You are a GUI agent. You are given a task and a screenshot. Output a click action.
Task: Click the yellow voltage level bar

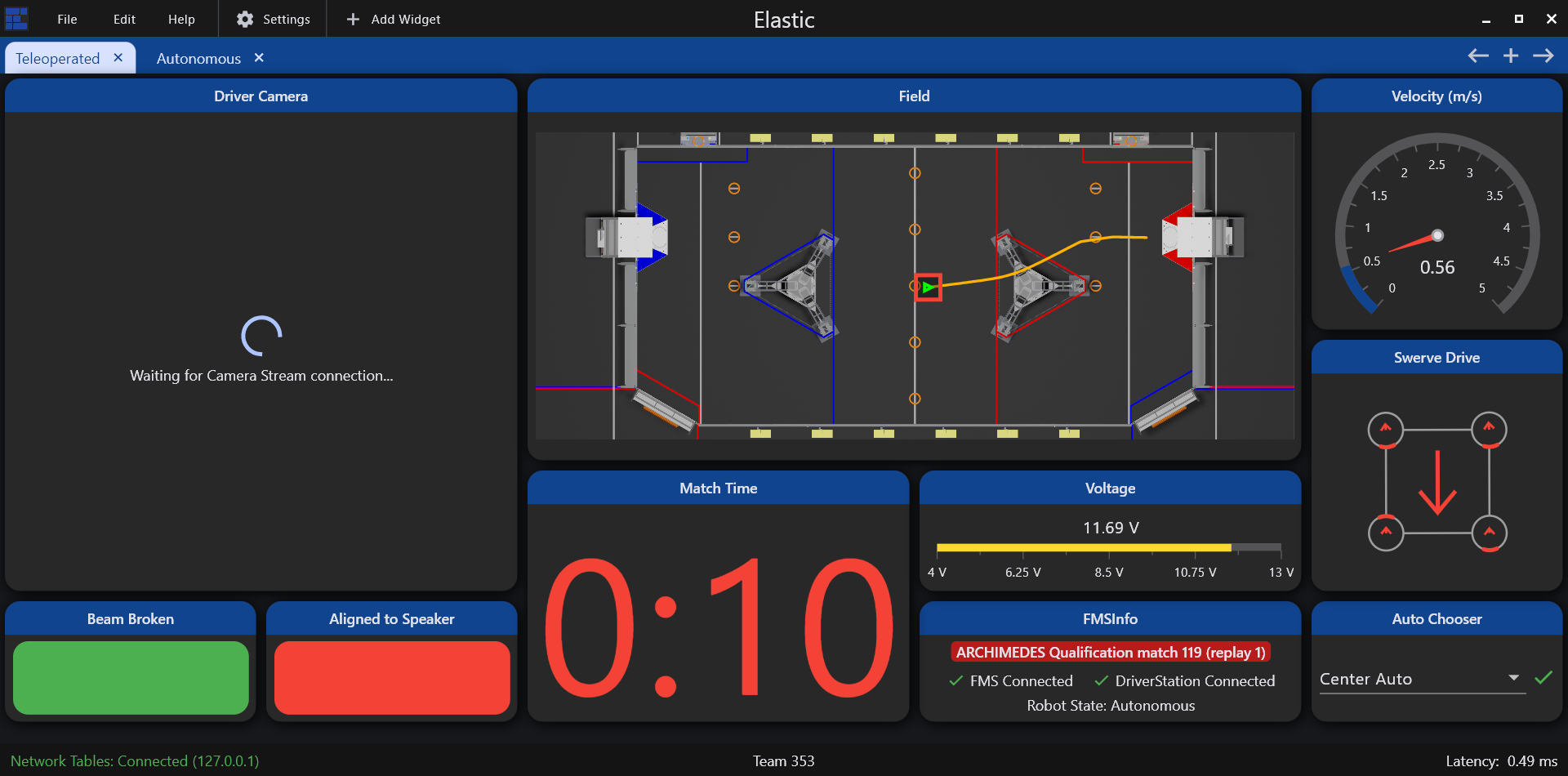1086,547
